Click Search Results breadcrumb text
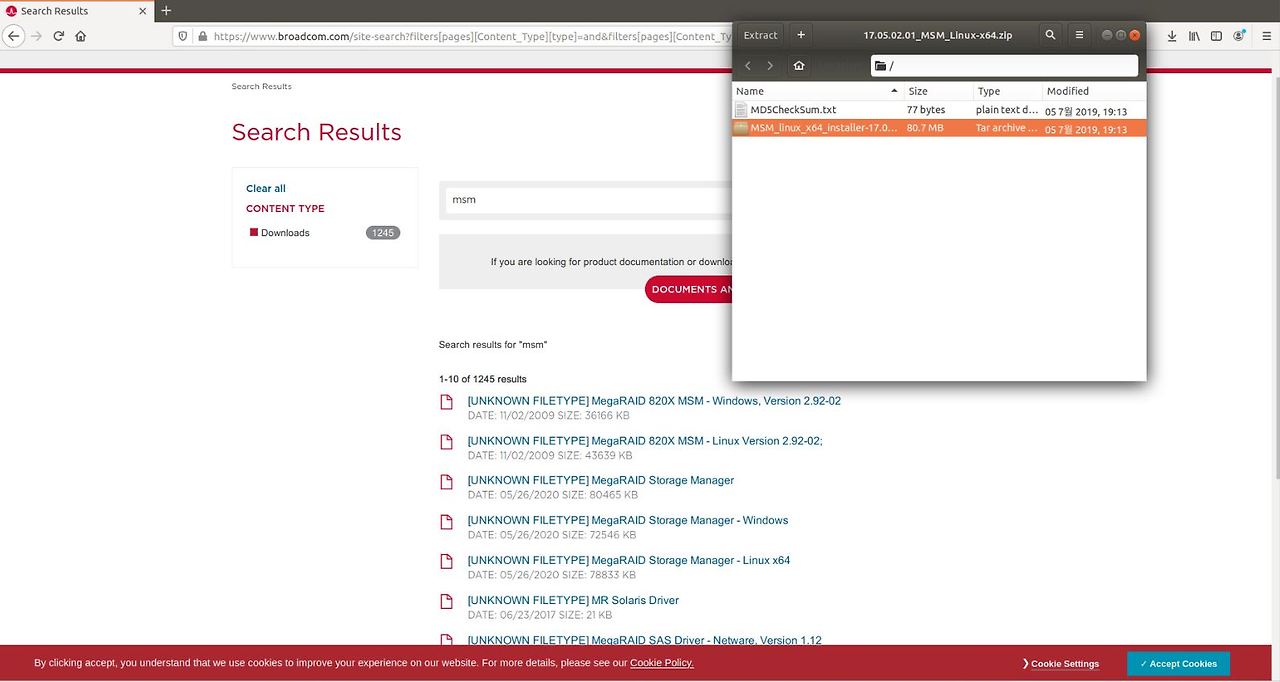The image size is (1280, 682). click(x=262, y=87)
